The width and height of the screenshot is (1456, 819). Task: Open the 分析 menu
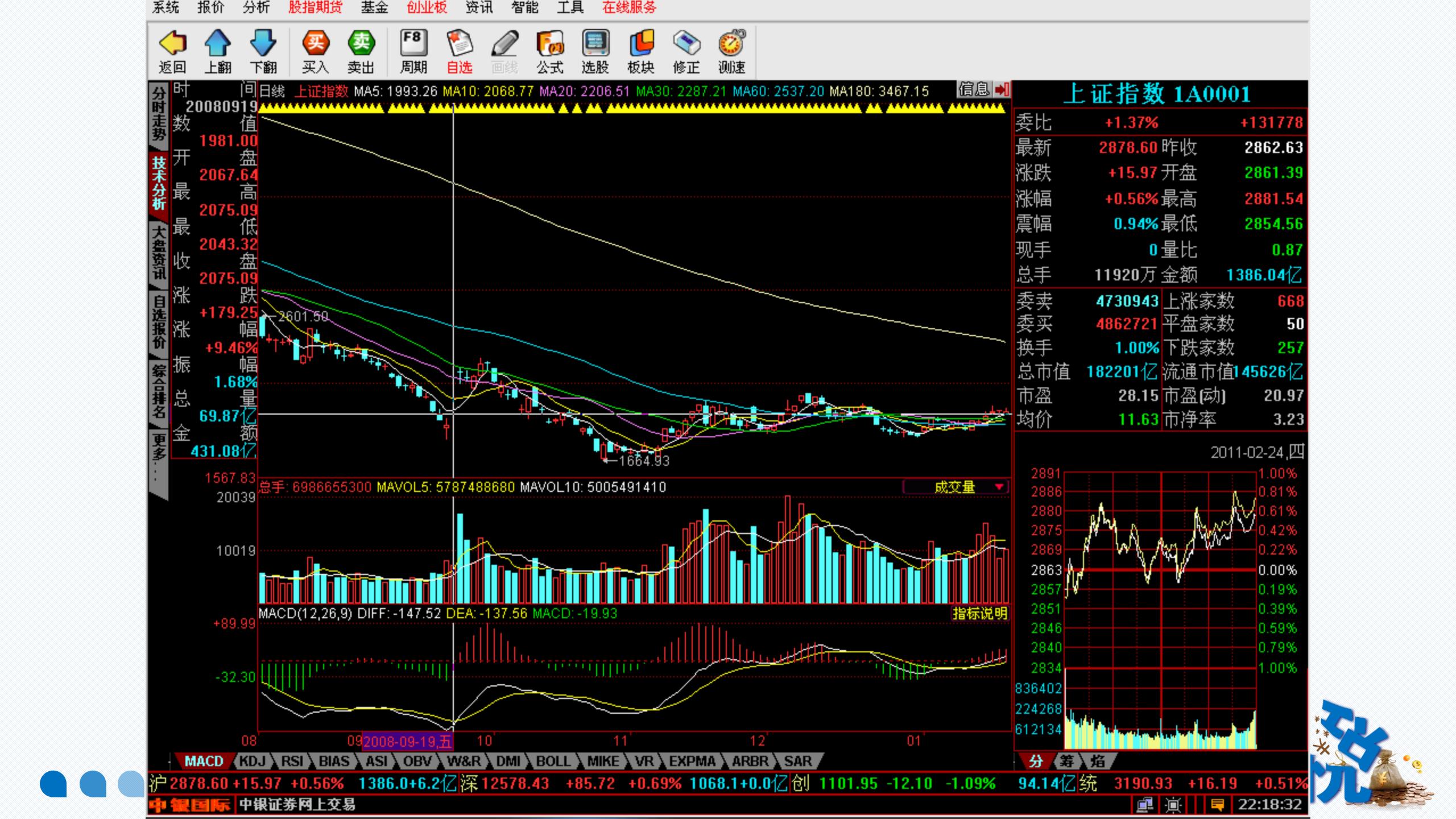pyautogui.click(x=256, y=7)
